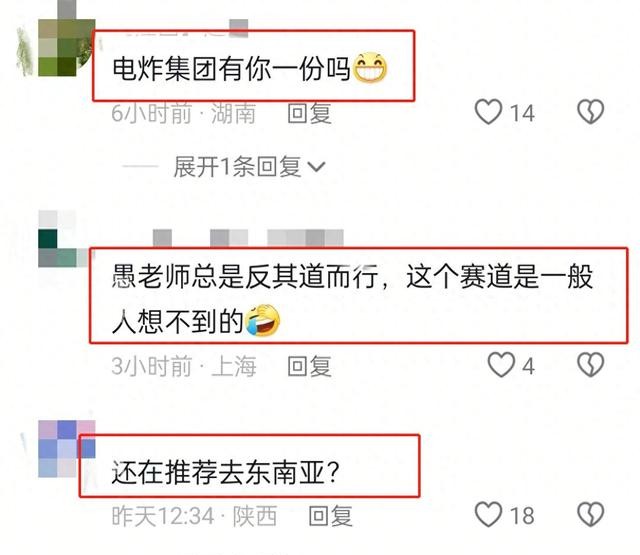The image size is (640, 555).
Task: Select comment text 电炸集团有你一份吗
Action: 231,69
